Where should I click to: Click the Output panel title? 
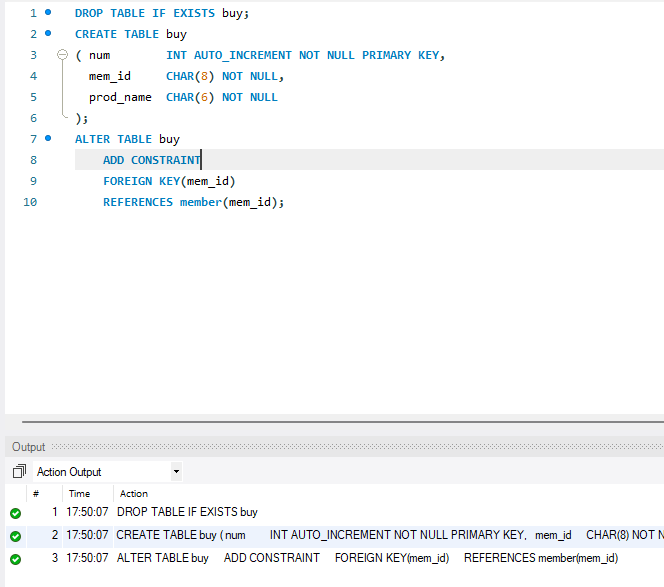[28, 447]
